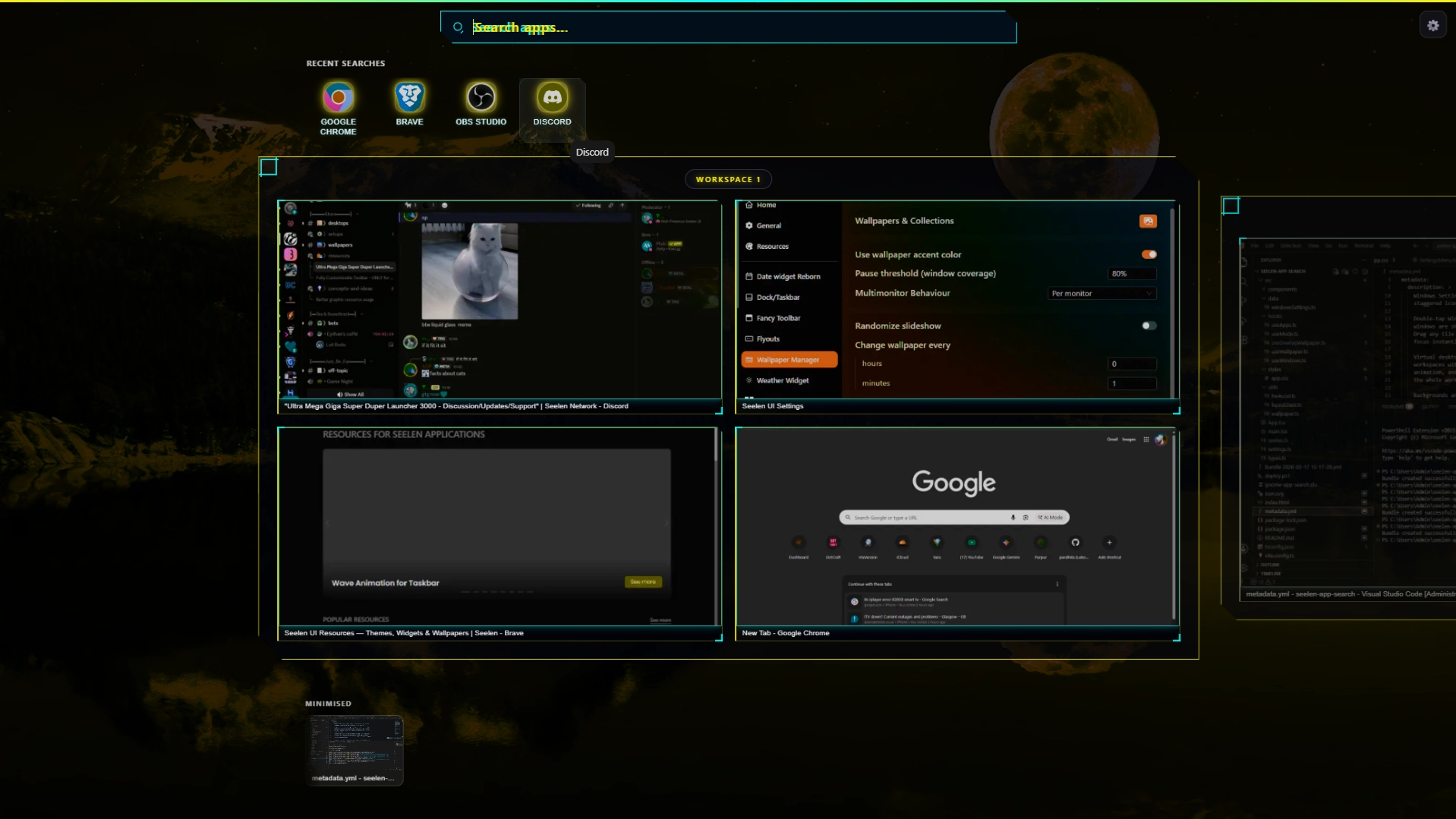1456x819 pixels.
Task: Click Seelen UI Resources Brave title label
Action: coord(403,633)
